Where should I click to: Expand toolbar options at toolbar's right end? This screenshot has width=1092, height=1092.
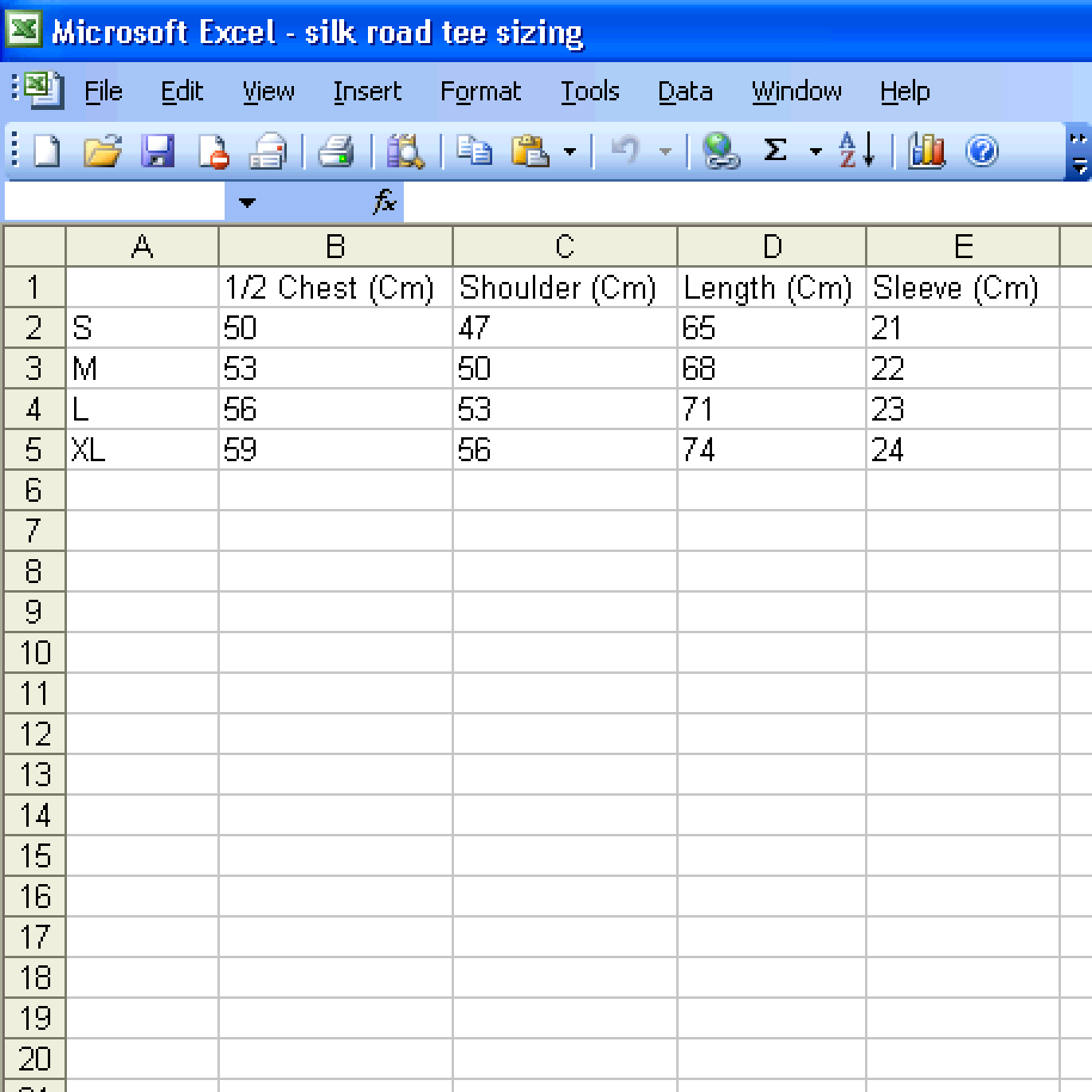click(1078, 152)
